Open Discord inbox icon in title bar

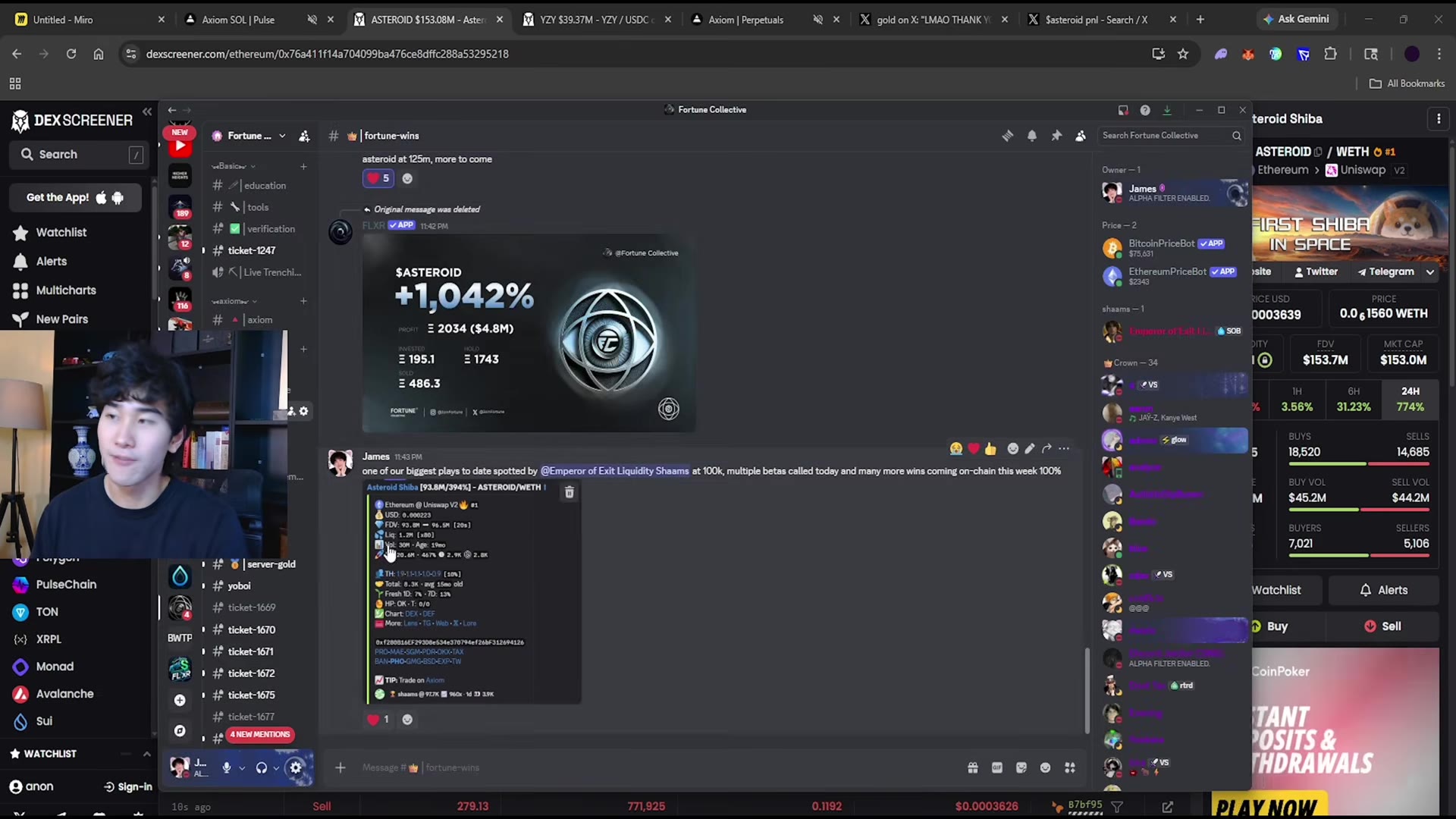1123,110
